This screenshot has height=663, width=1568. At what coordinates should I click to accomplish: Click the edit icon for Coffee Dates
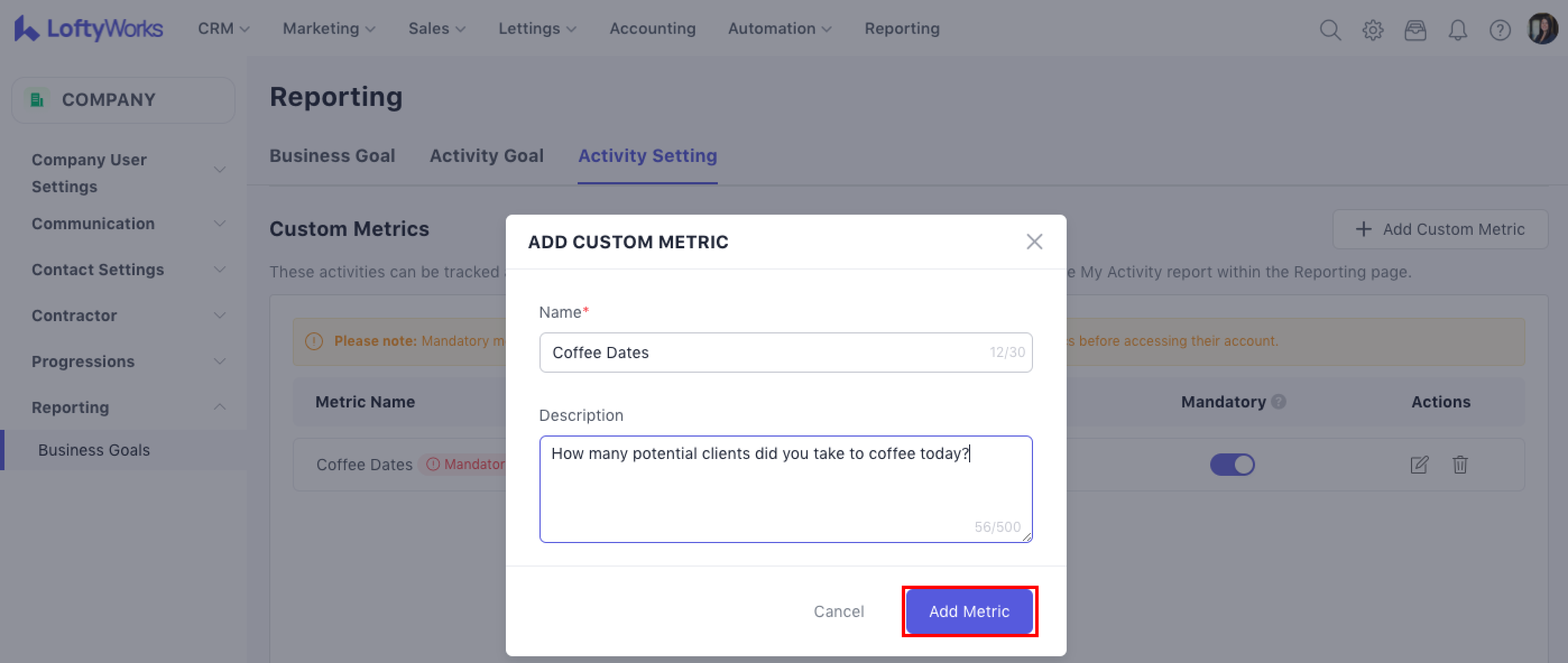point(1419,465)
